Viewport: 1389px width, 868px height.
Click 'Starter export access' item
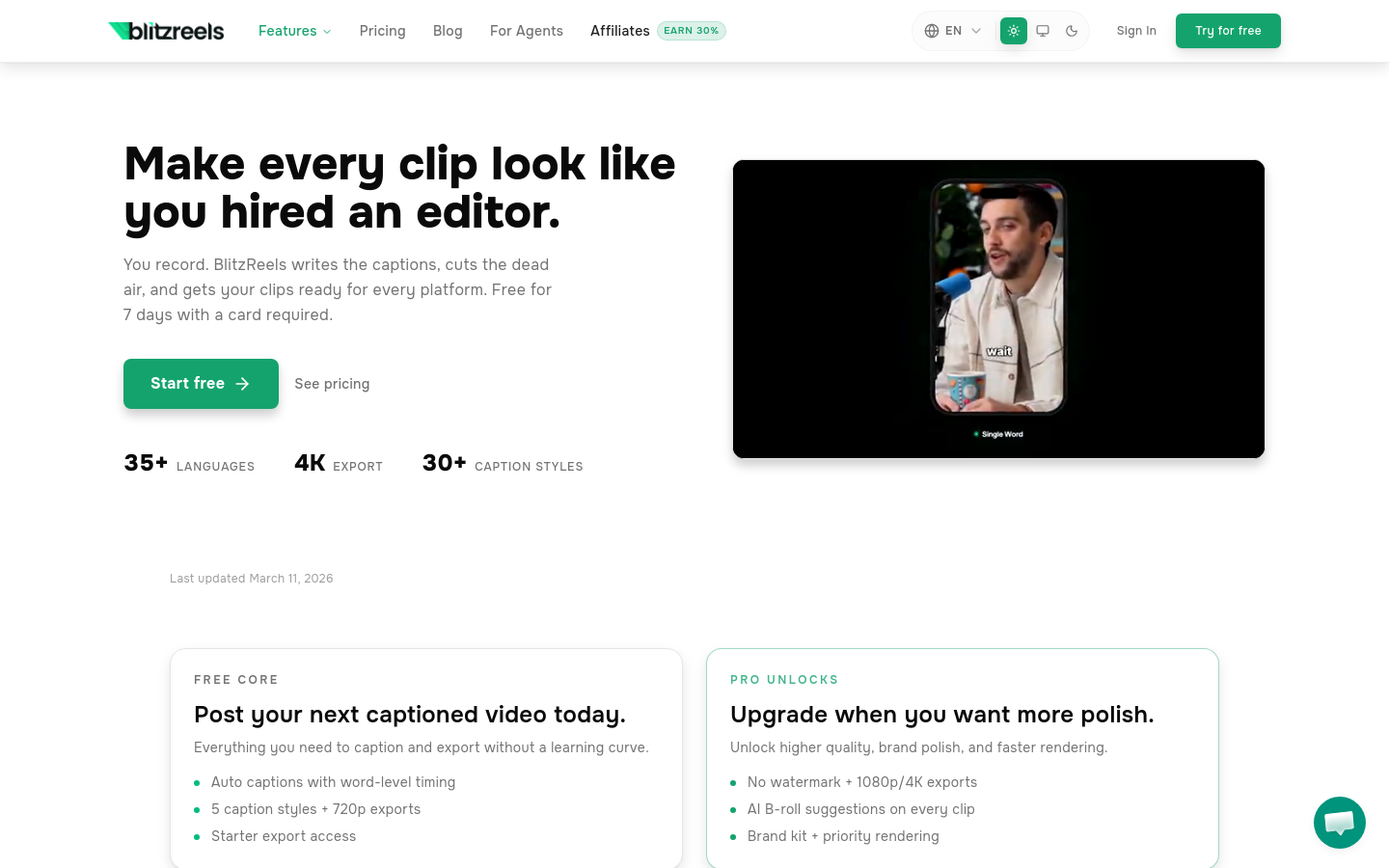[284, 836]
